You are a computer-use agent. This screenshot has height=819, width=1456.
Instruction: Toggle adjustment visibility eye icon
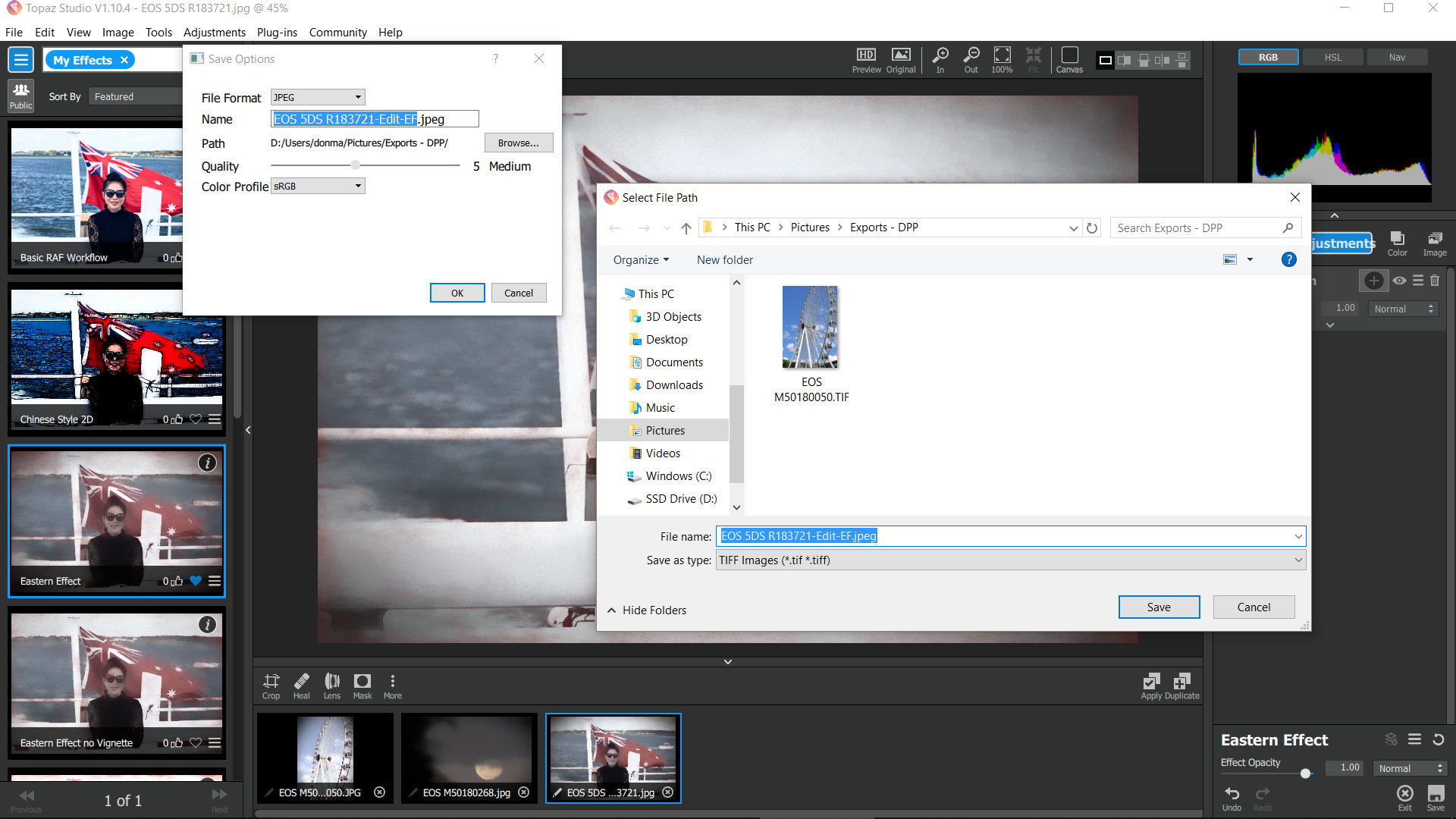coord(1399,281)
